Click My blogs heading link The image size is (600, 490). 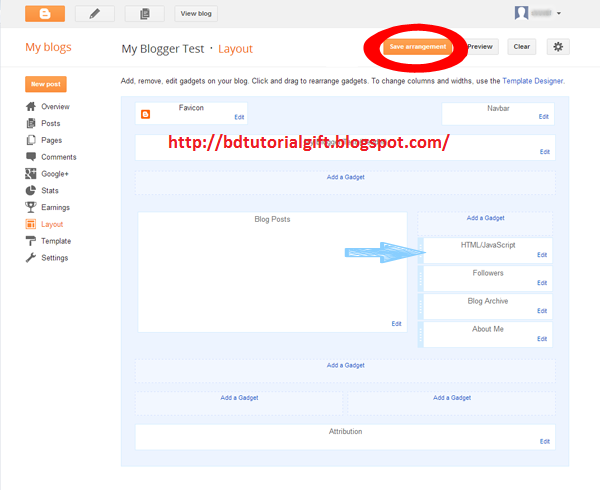point(48,47)
